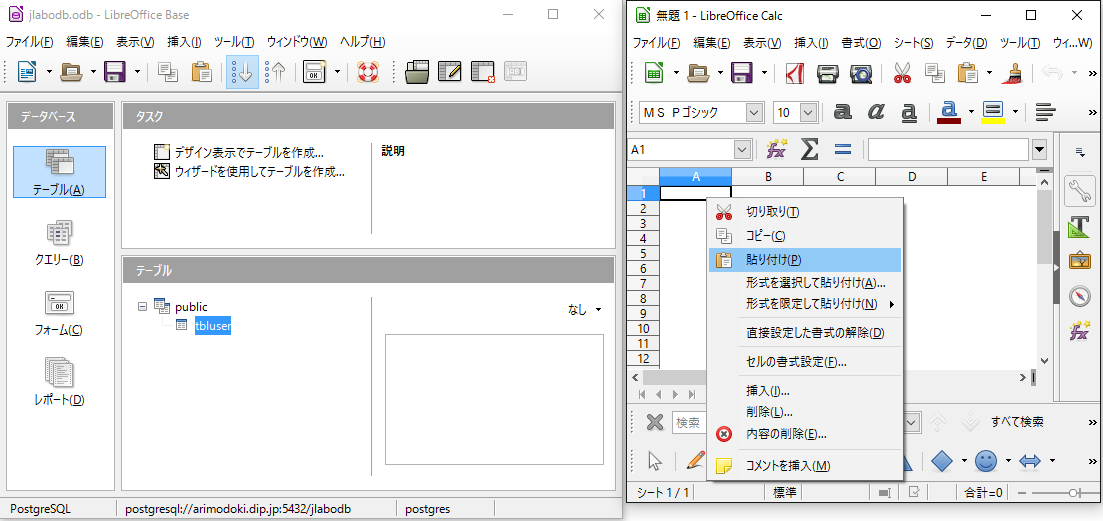Click Function Wizard fx icon in Calc
The height and width of the screenshot is (521, 1103).
(x=777, y=149)
